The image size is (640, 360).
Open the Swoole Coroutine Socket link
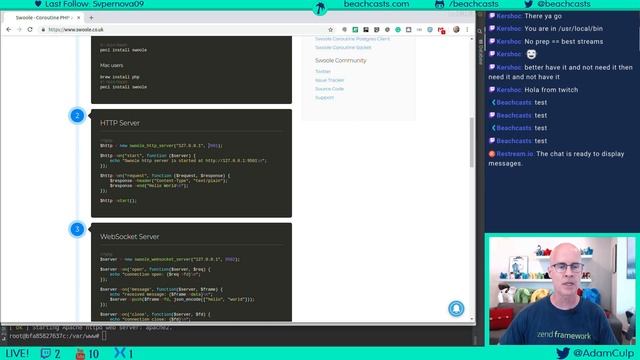[343, 48]
